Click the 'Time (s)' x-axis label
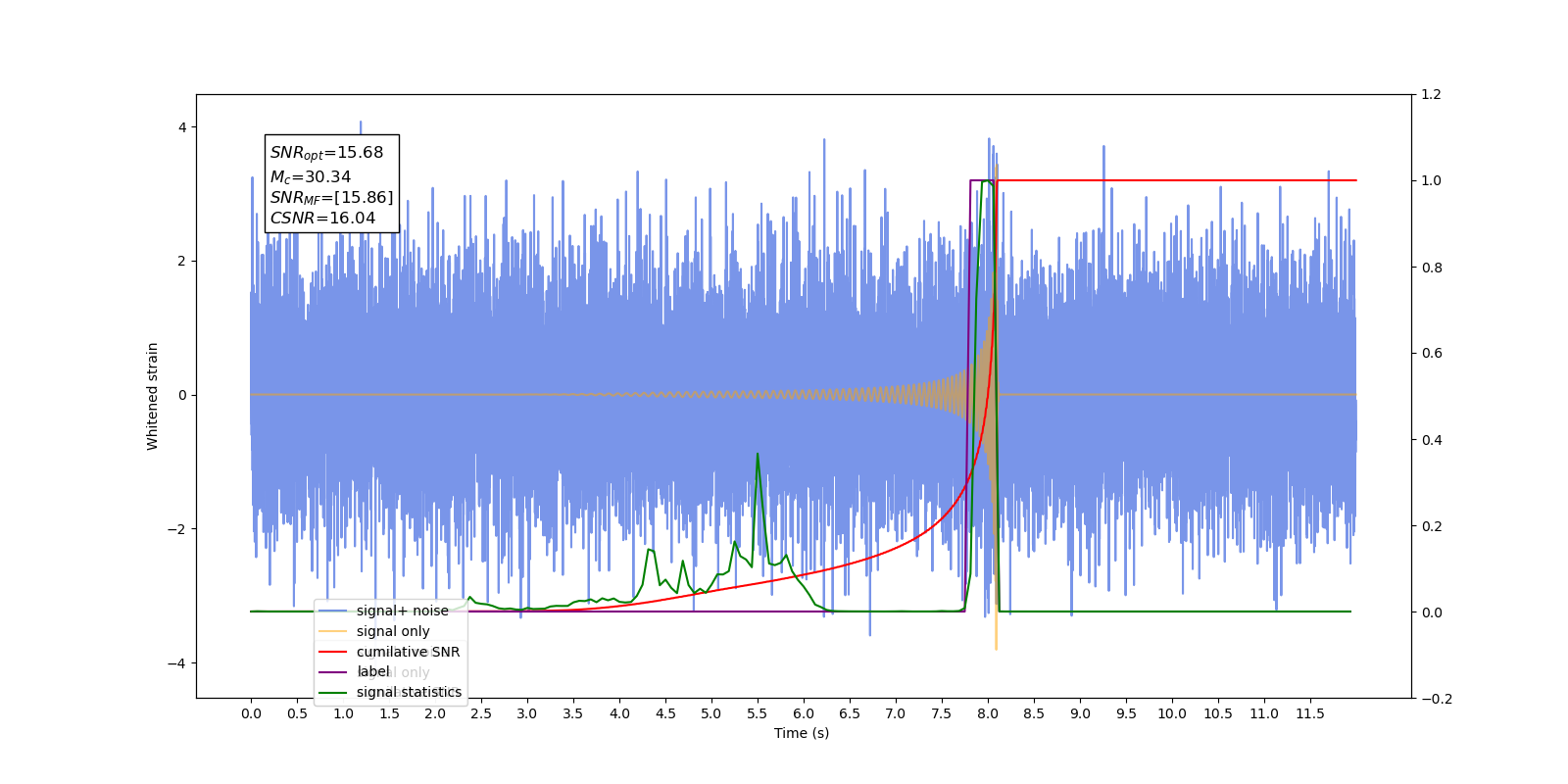 point(802,733)
